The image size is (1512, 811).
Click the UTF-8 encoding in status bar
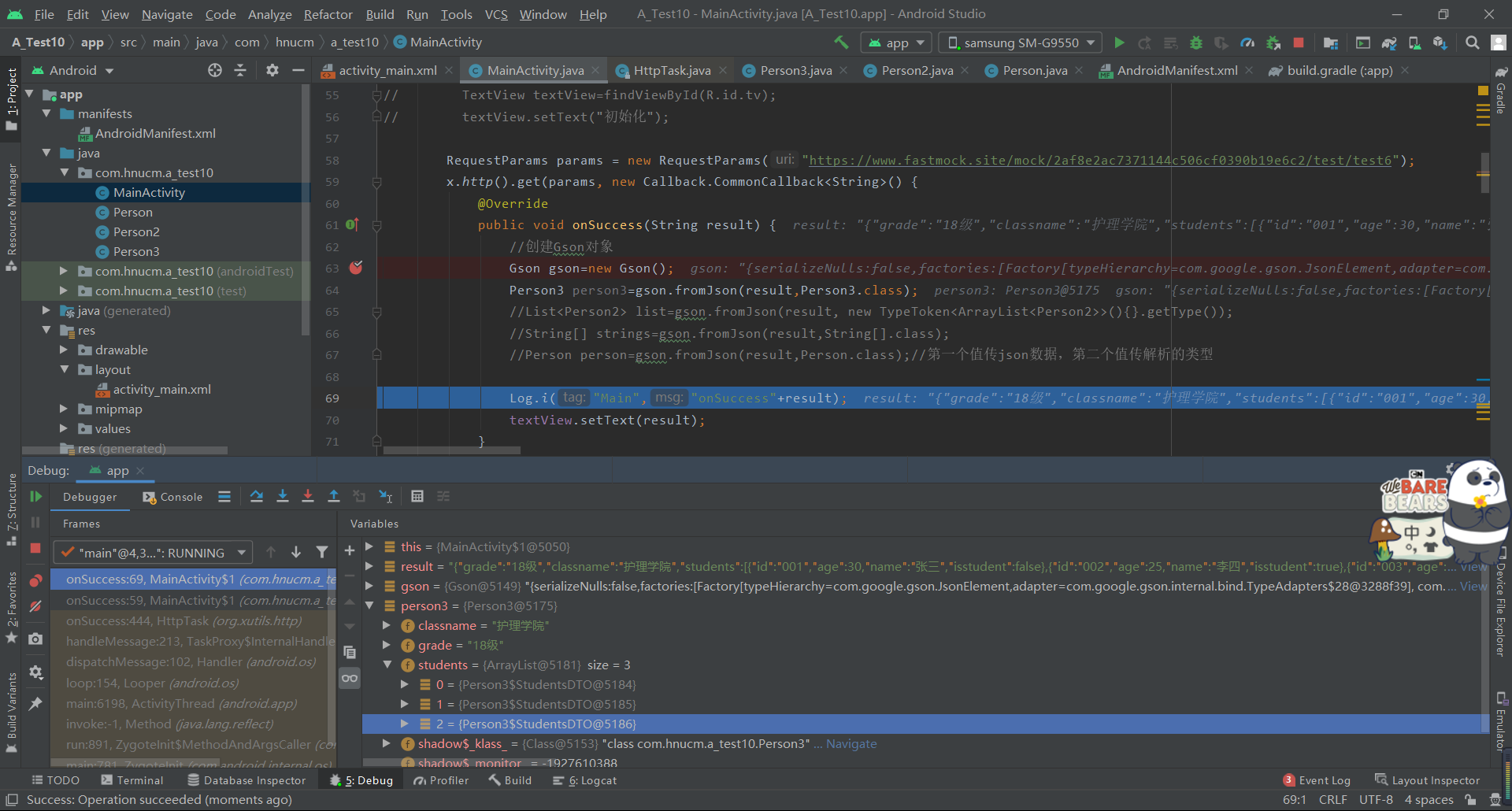[x=1376, y=799]
